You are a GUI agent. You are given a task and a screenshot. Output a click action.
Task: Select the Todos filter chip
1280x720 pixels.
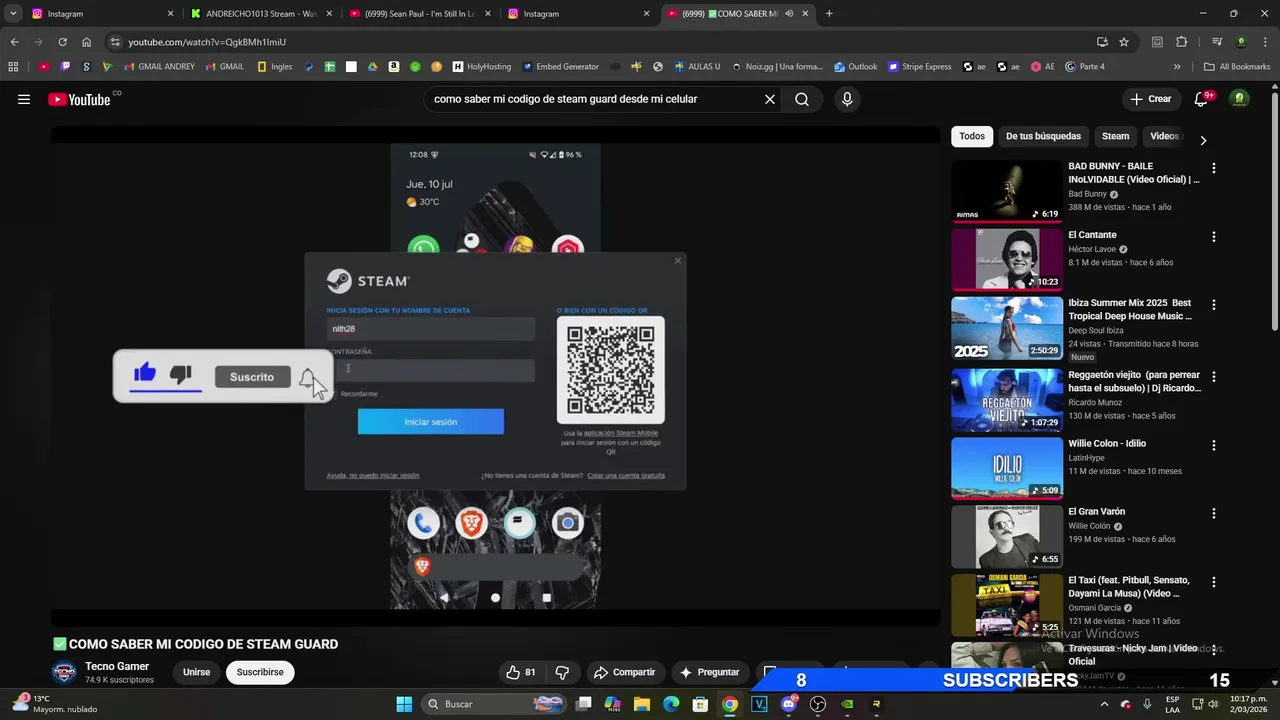pyautogui.click(x=972, y=136)
